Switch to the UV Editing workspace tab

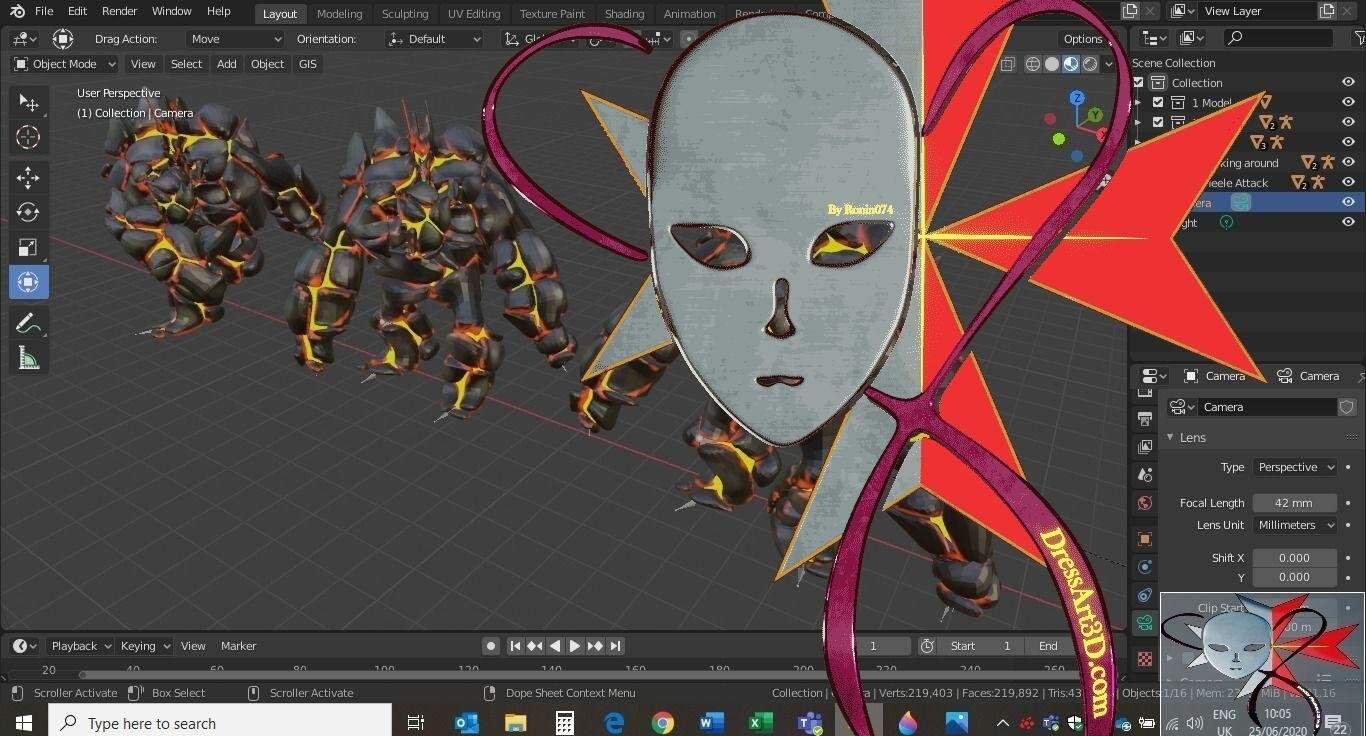474,14
